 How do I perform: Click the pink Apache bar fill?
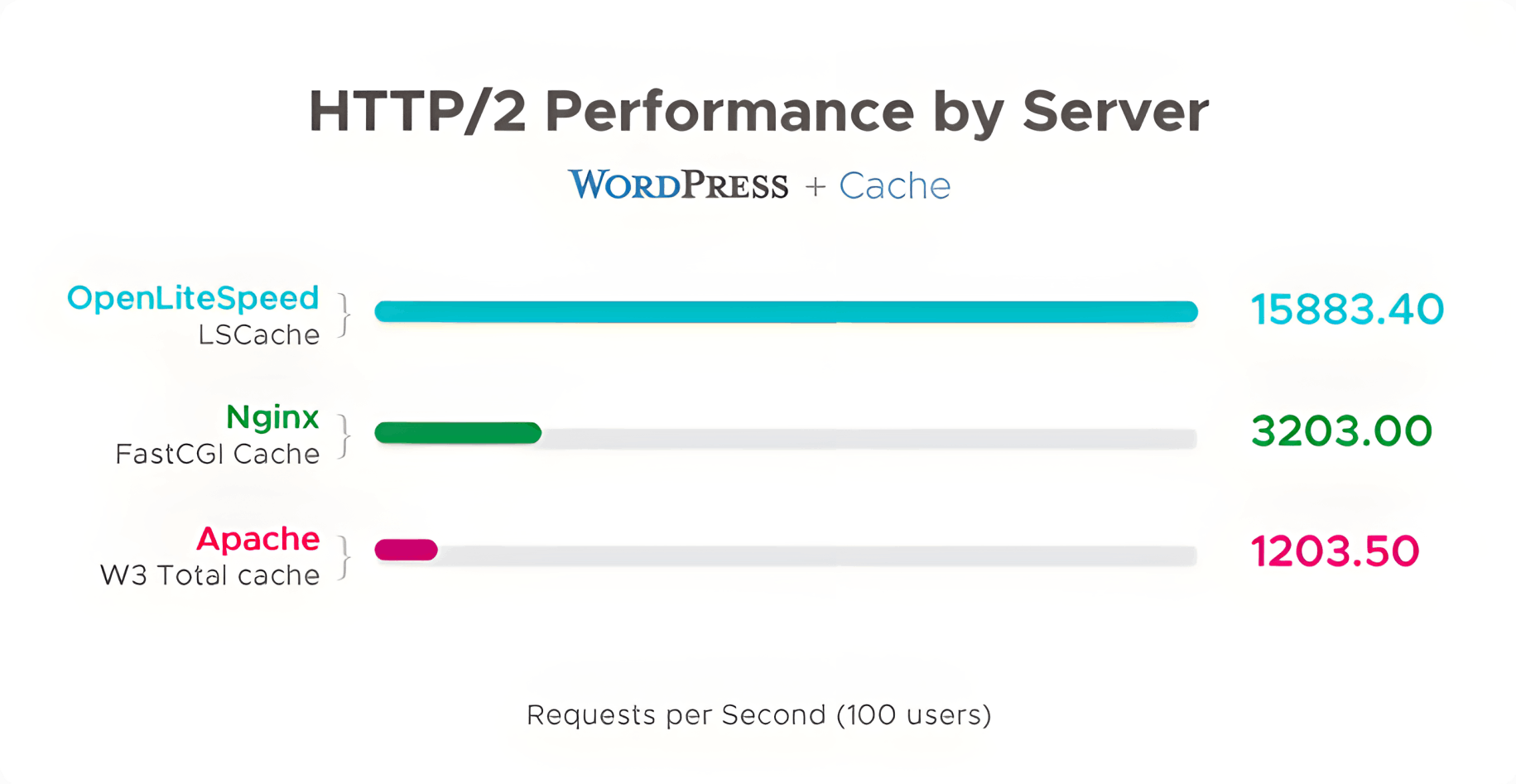tap(406, 550)
